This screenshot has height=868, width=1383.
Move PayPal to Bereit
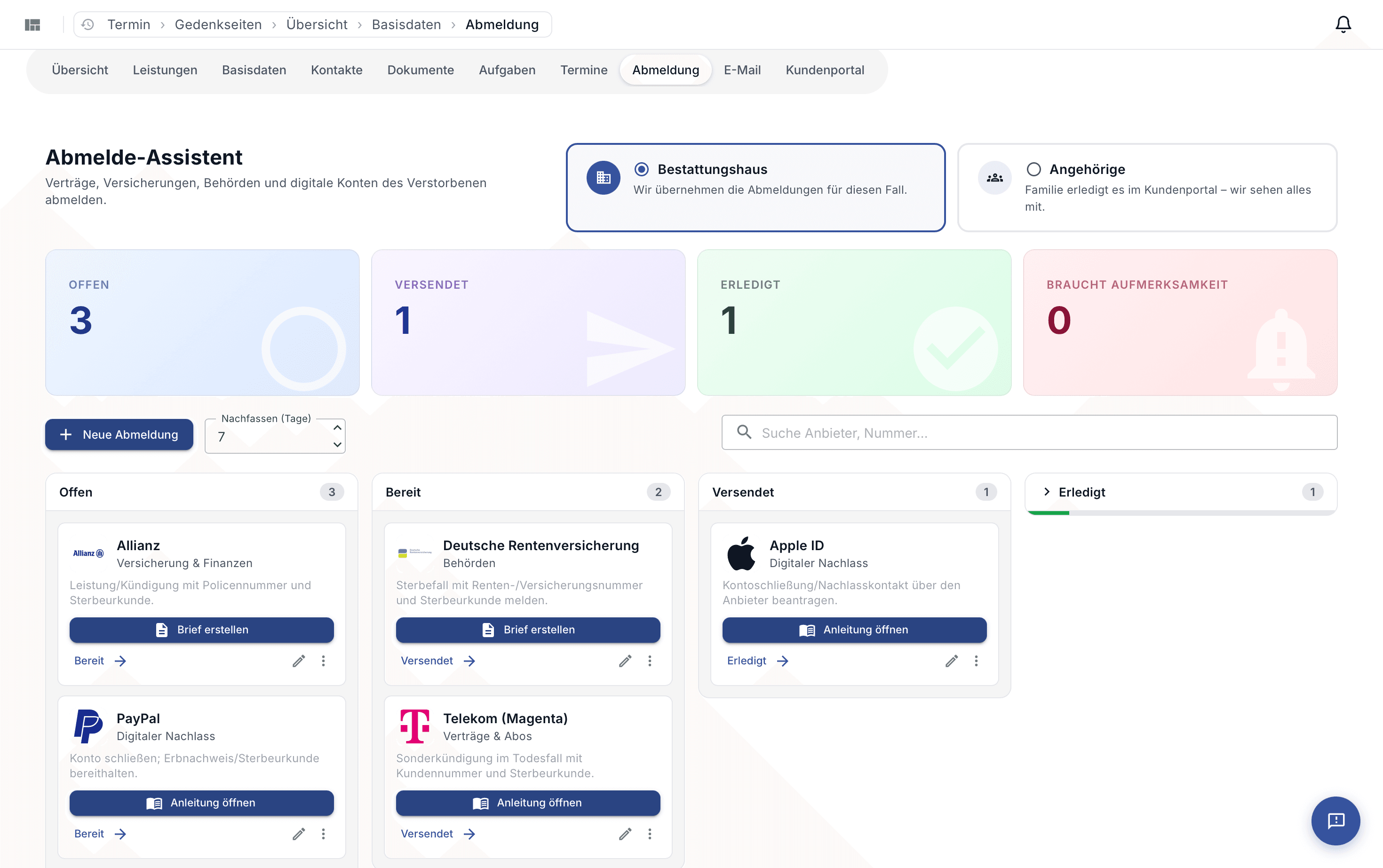pos(100,834)
